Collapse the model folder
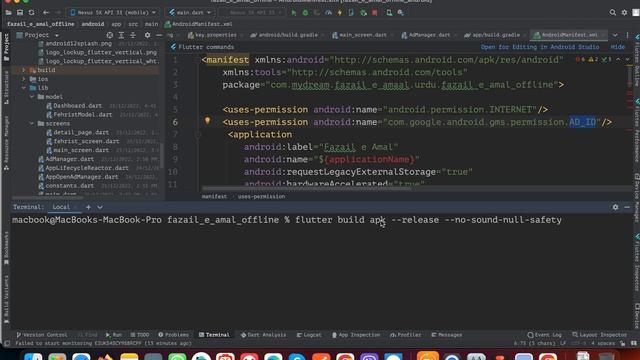 [x=31, y=97]
